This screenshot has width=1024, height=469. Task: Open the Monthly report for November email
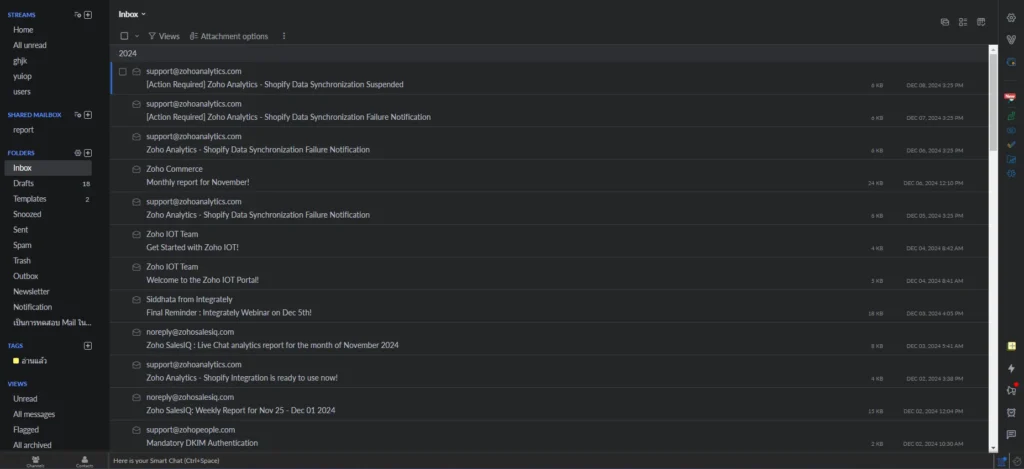[549, 176]
